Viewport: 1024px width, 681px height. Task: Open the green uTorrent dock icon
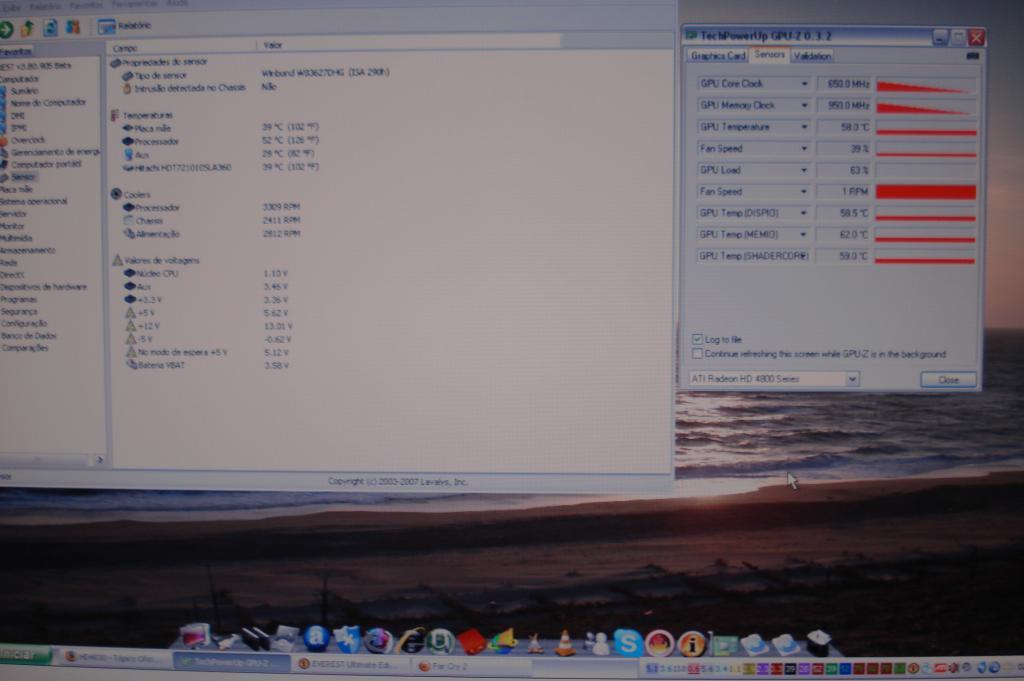pyautogui.click(x=440, y=642)
